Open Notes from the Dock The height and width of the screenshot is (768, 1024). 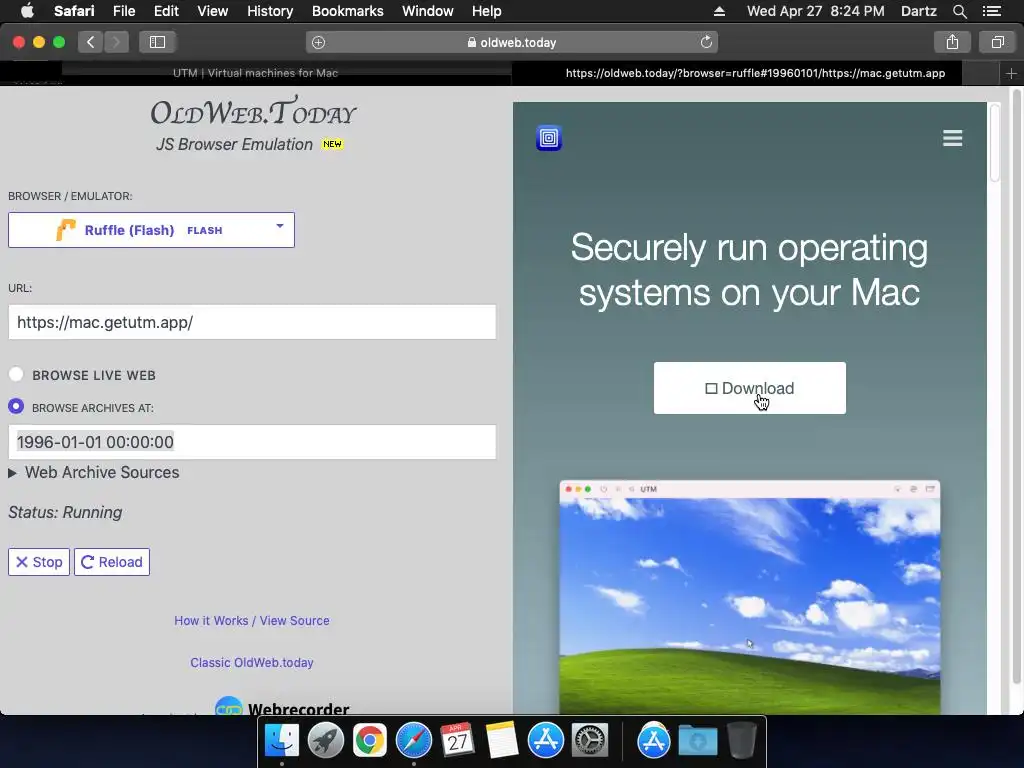coord(502,741)
